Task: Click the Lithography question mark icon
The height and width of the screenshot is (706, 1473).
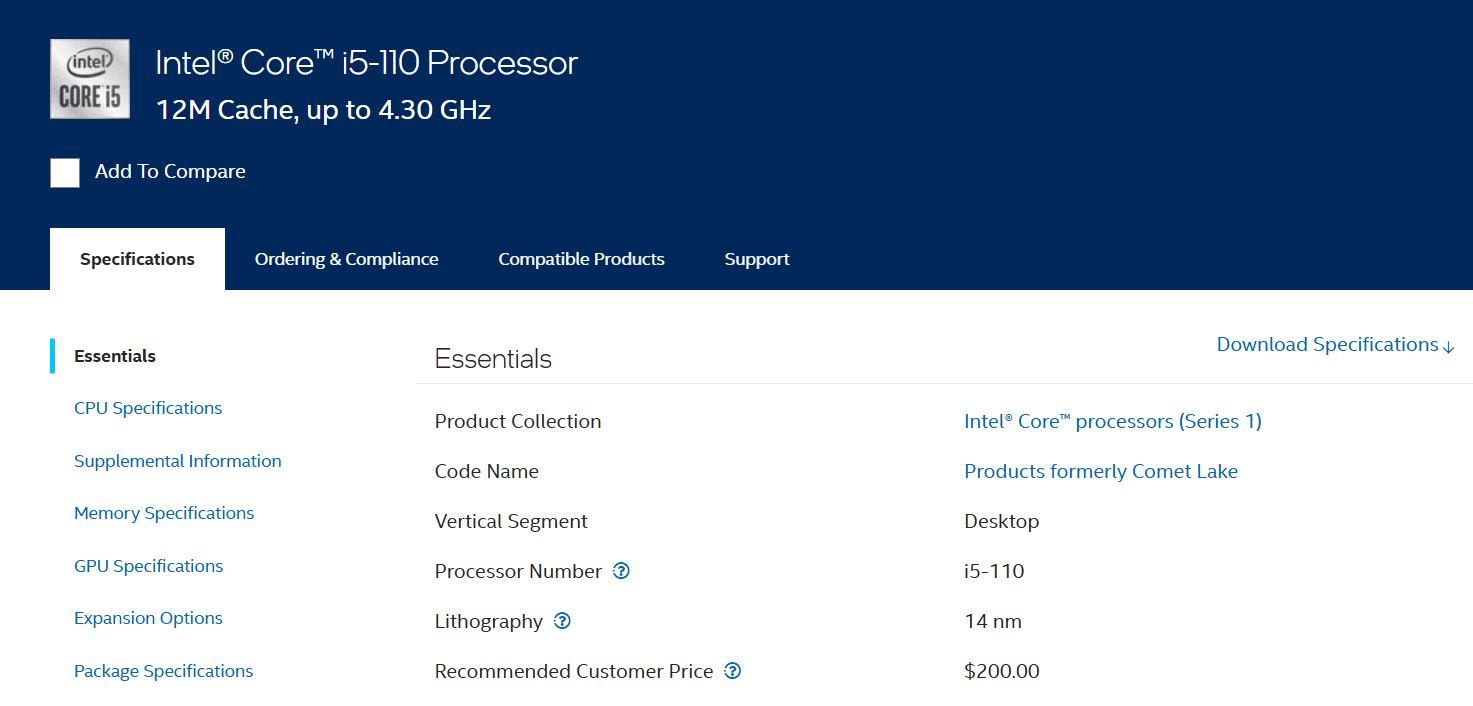Action: tap(562, 621)
